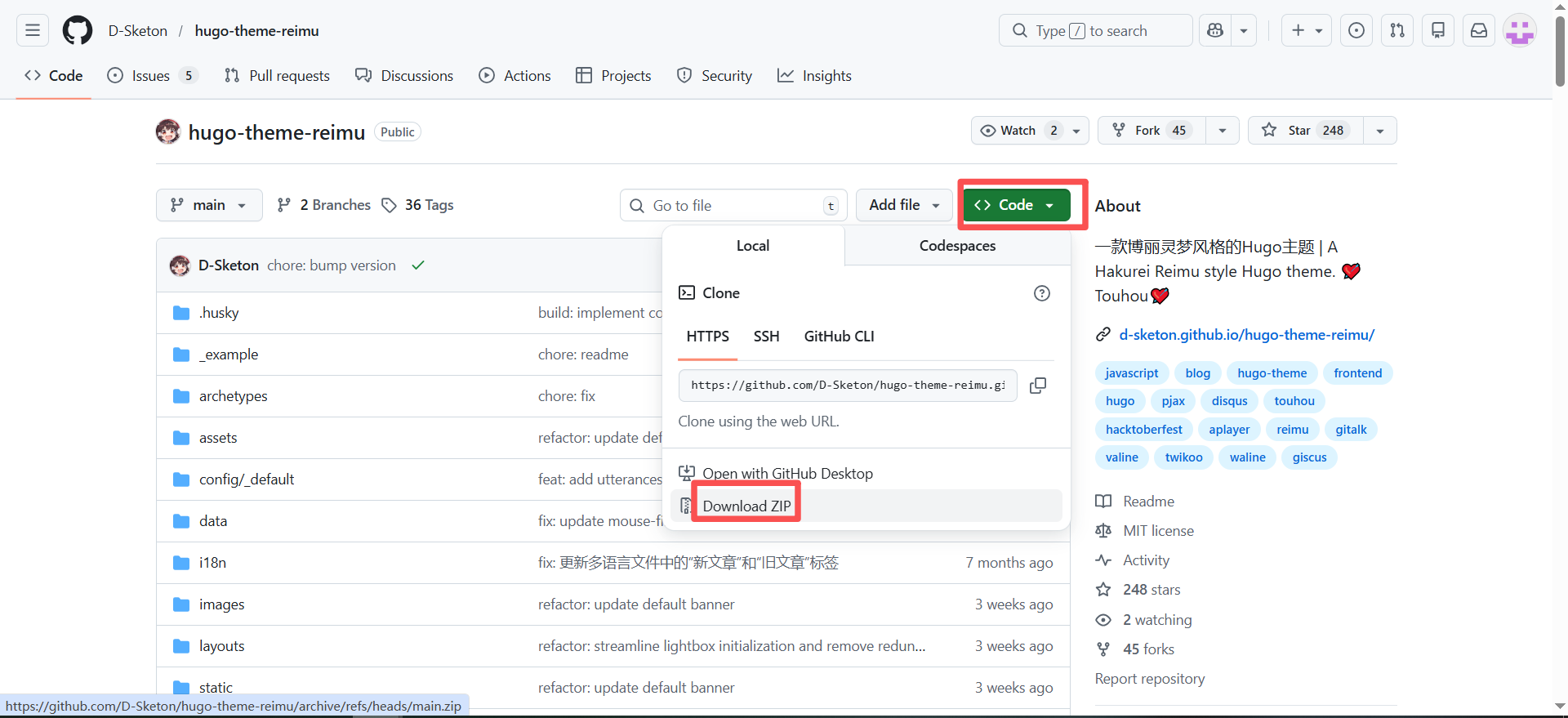The height and width of the screenshot is (718, 1568).
Task: Open the .husky folder
Action: [x=219, y=313]
